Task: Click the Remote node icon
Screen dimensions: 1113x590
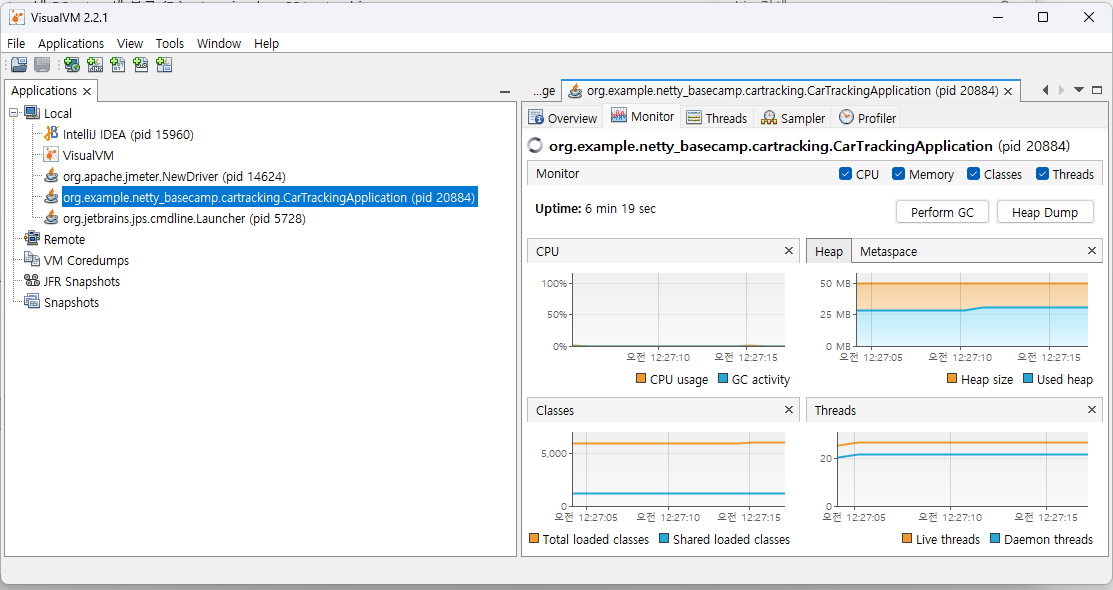Action: 32,239
